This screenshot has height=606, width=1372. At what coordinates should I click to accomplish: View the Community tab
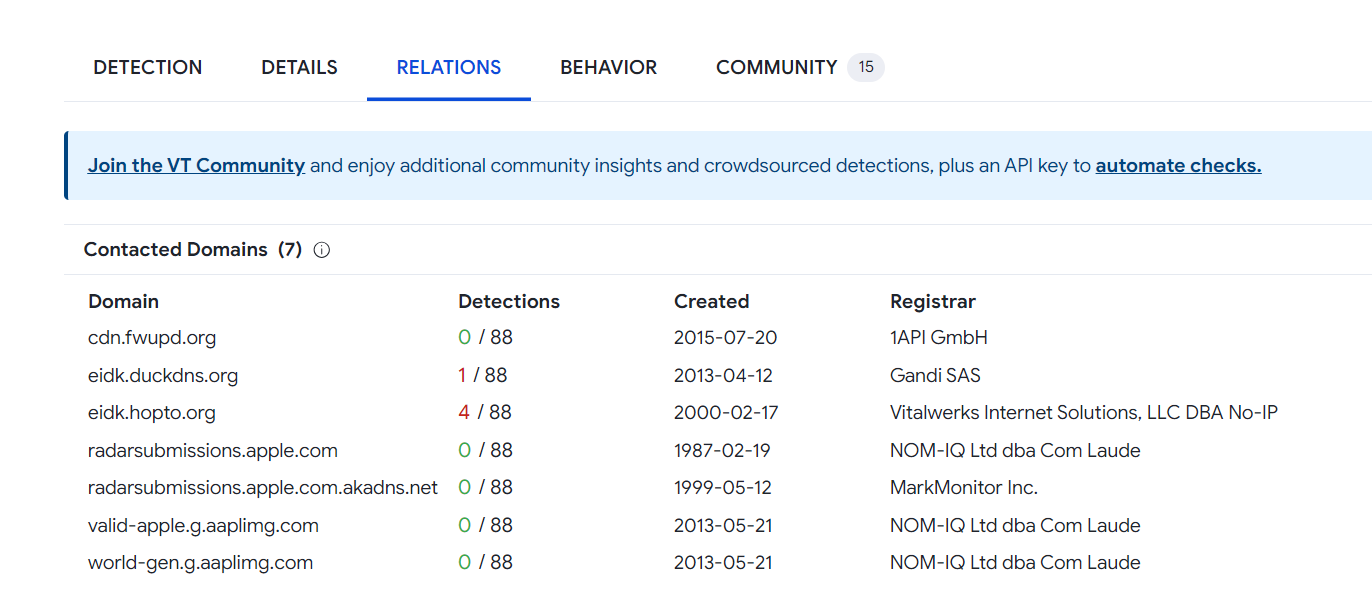[x=776, y=67]
